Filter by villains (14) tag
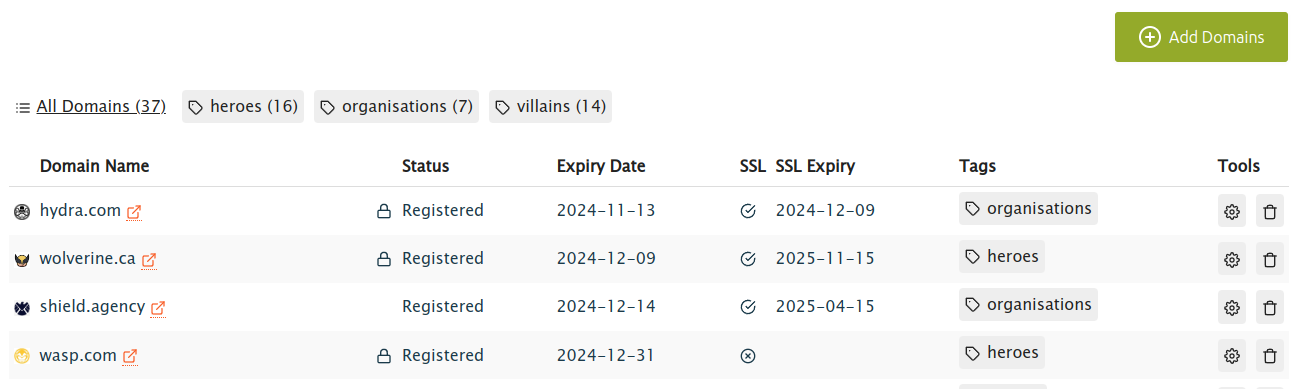 tap(550, 107)
